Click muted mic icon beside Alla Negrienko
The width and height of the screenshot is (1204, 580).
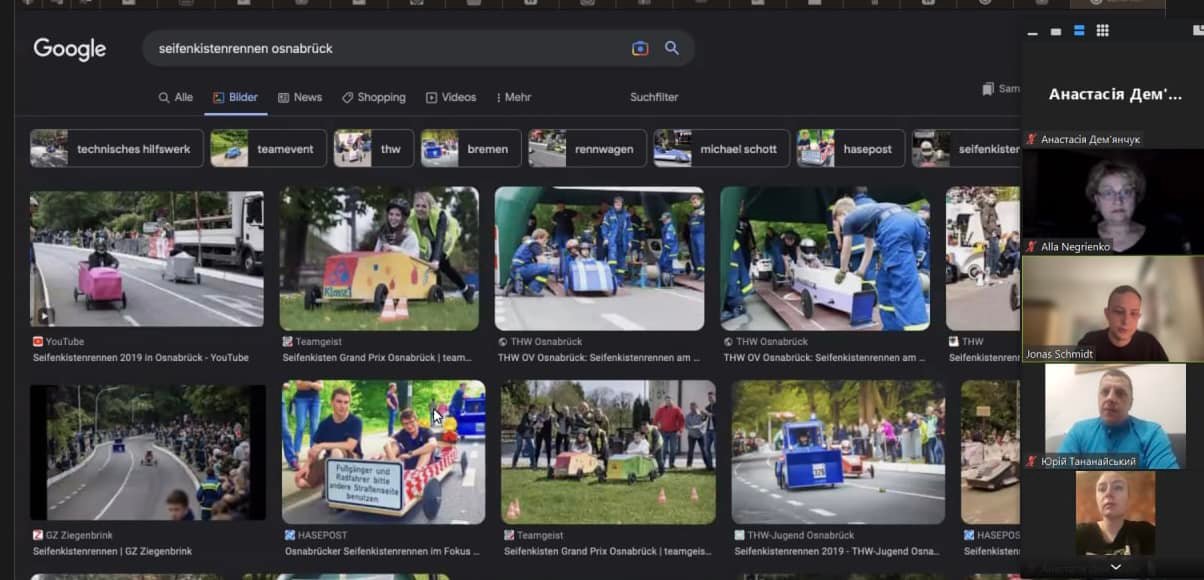pyautogui.click(x=1031, y=246)
